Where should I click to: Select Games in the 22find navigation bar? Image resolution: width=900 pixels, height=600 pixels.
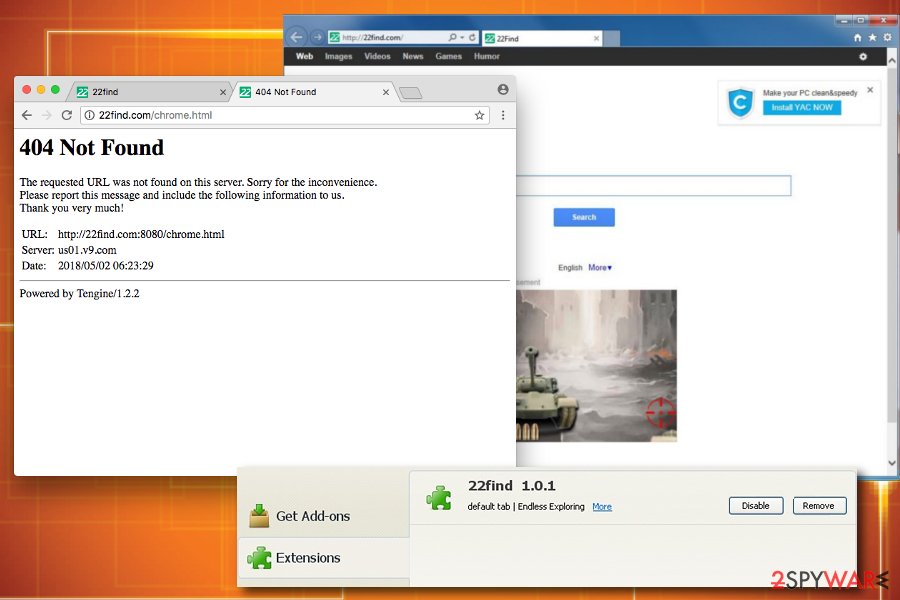coord(448,56)
